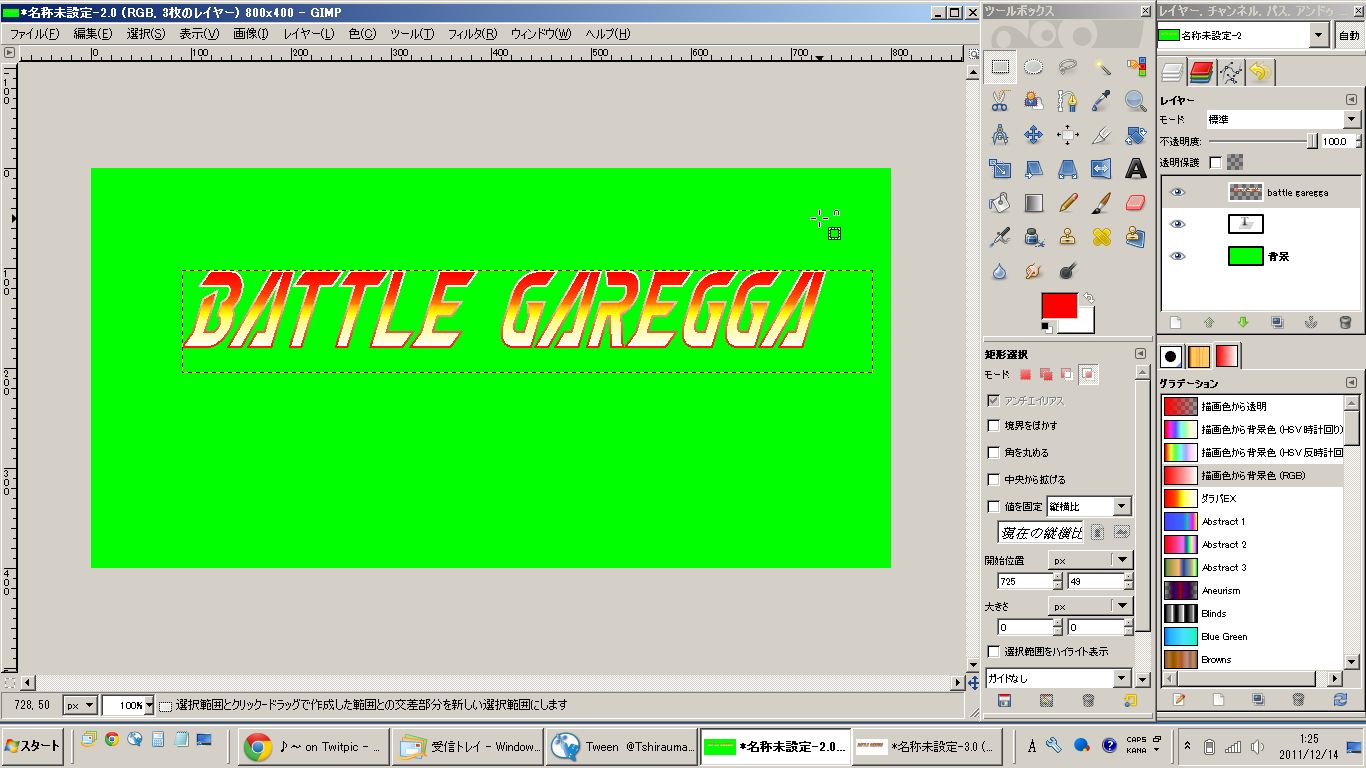1366x768 pixels.
Task: Enable the 透明保護 lock checkbox
Action: point(1216,162)
